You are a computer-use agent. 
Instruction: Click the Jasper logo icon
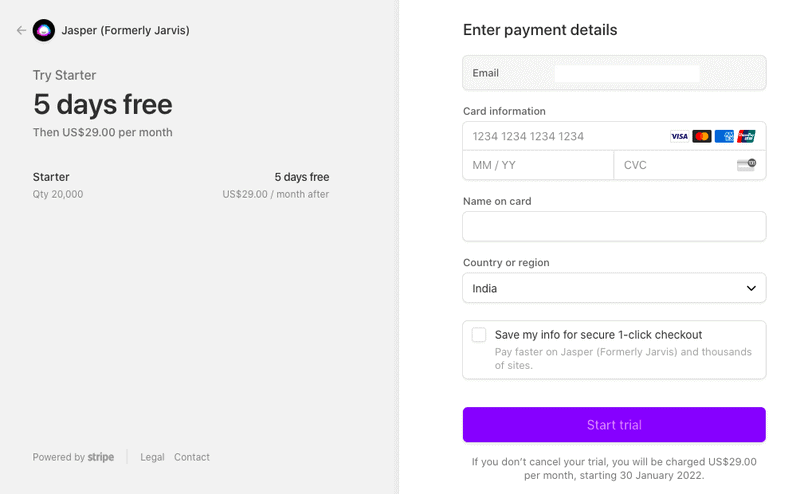coord(44,30)
